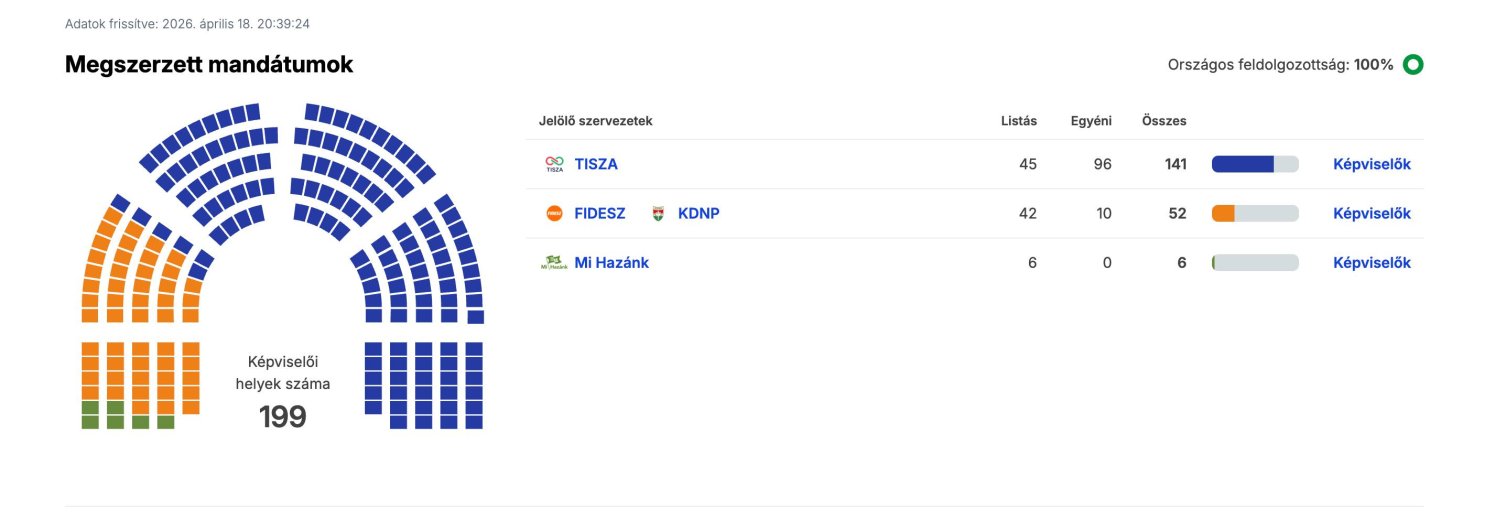This screenshot has height=520, width=1495.
Task: View Képviselők for Mi Hazánk
Action: coord(1371,263)
